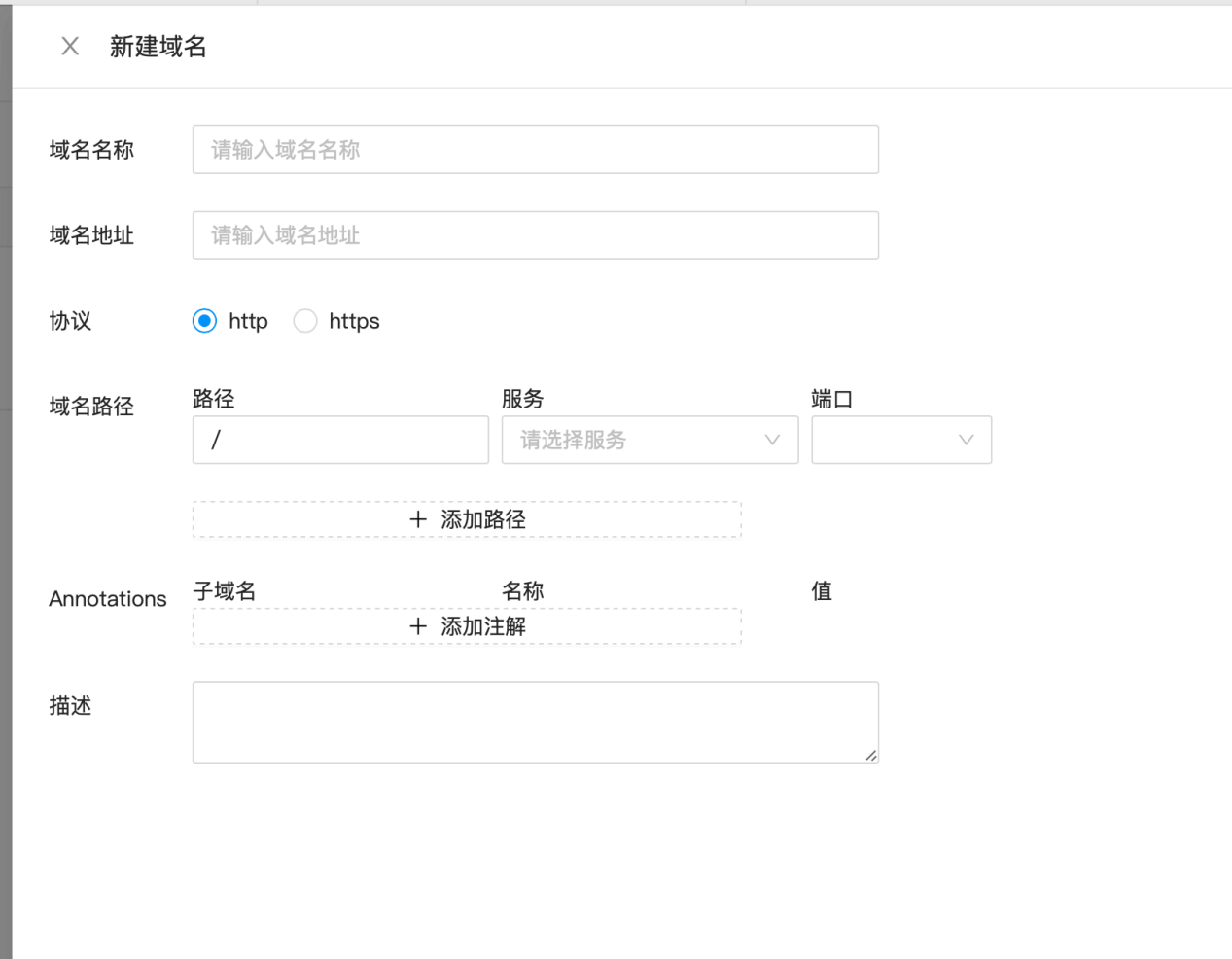Viewport: 1232px width, 959px height.
Task: Open the 请选择服务 dropdown
Action: (632, 440)
